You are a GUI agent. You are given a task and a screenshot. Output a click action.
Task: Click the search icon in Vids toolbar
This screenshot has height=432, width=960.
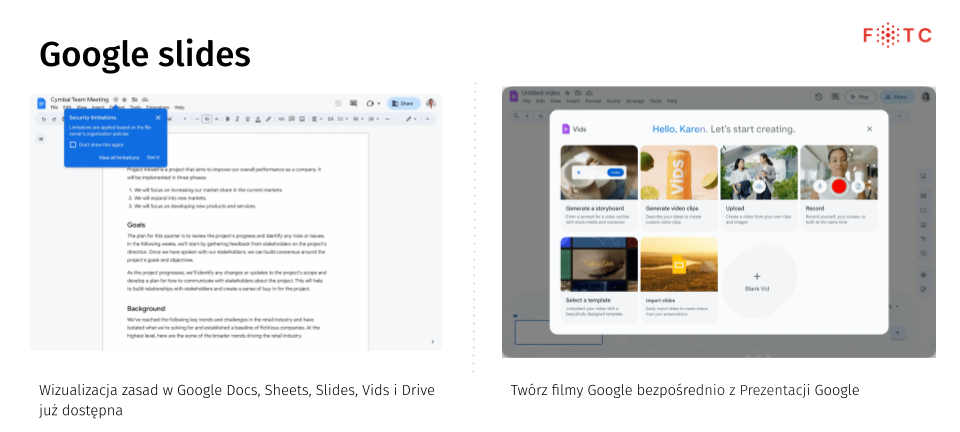[x=516, y=116]
